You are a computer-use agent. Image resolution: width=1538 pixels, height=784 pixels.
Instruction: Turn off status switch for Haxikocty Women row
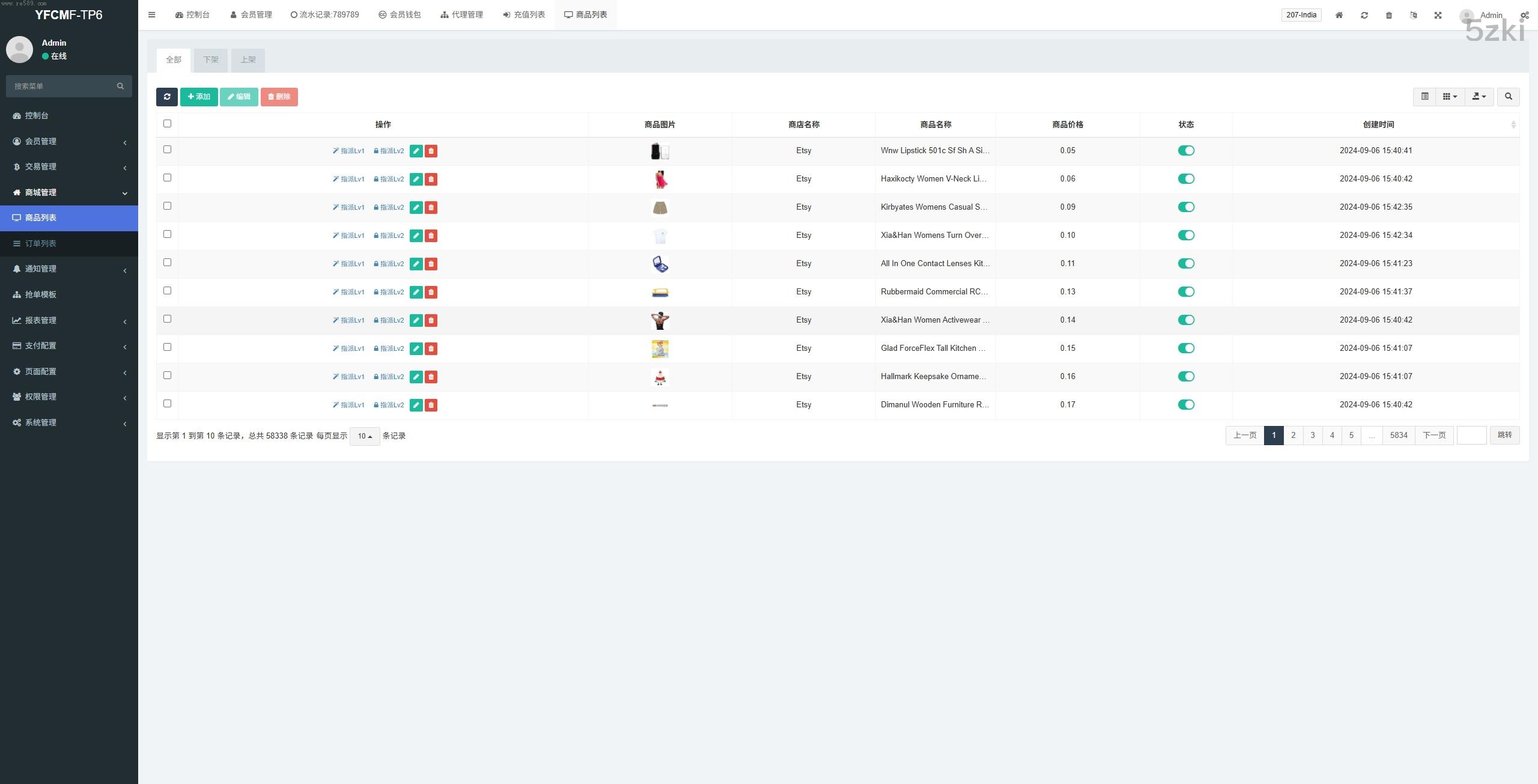1186,179
